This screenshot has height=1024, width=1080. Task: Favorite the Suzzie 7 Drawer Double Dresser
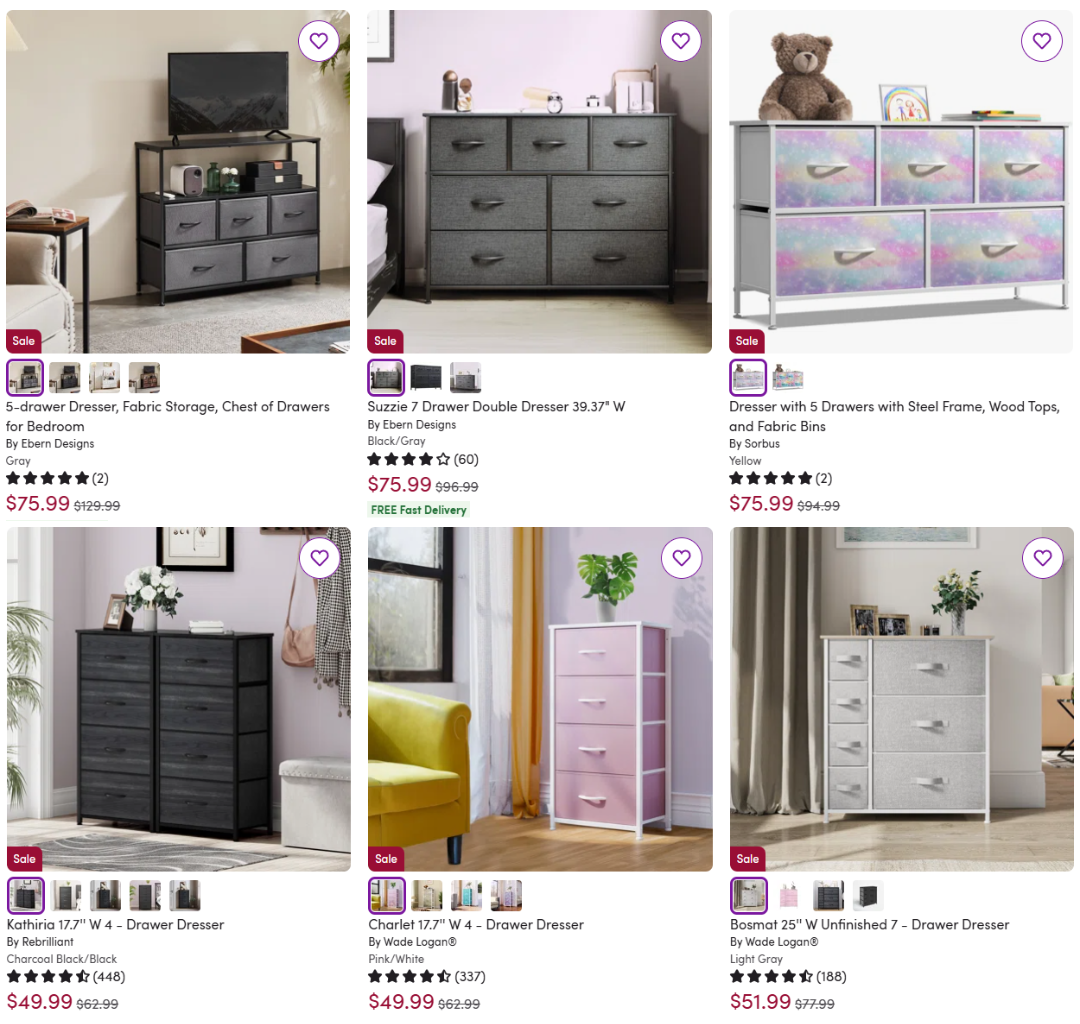[x=681, y=41]
